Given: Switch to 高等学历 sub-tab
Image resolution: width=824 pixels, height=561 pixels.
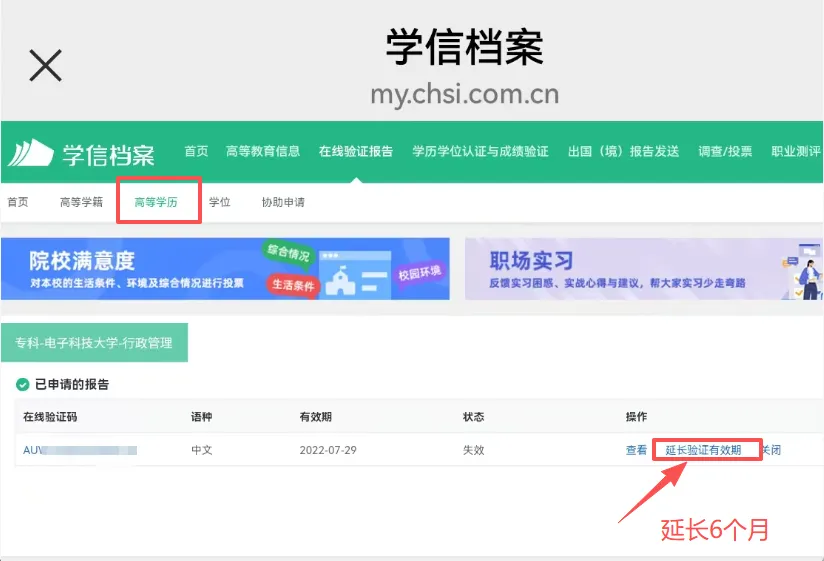Looking at the screenshot, I should coord(156,202).
